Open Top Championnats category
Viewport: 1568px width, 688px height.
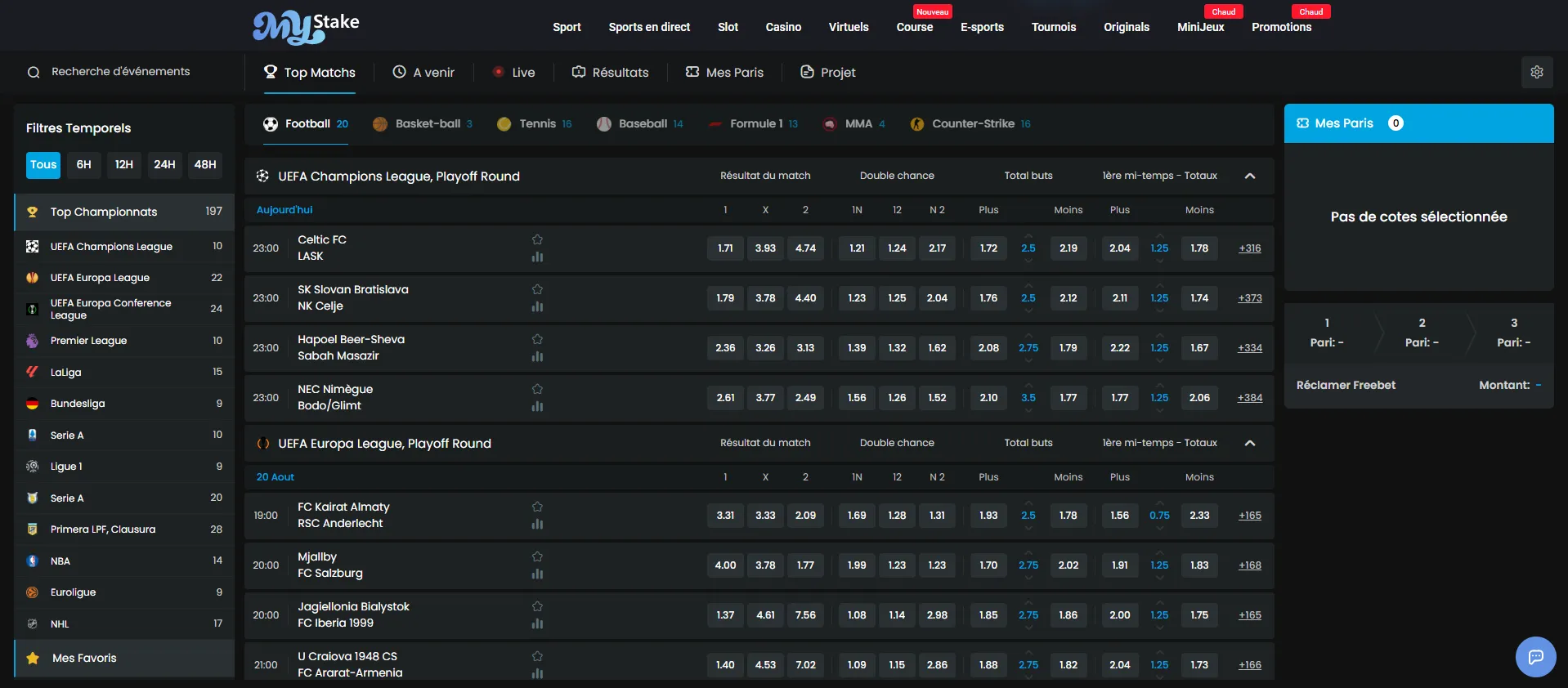tap(124, 212)
